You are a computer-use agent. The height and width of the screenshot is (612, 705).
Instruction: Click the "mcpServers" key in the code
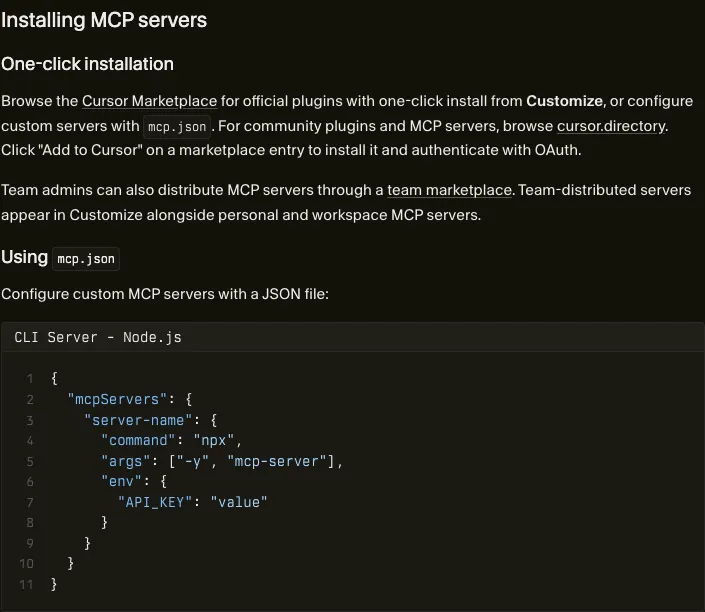click(x=117, y=399)
